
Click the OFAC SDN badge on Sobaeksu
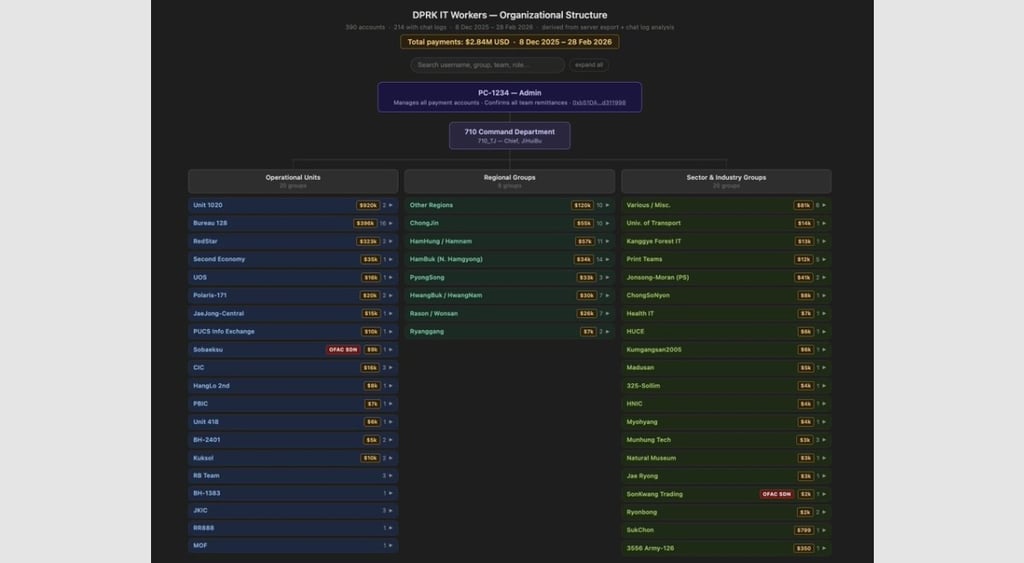pyautogui.click(x=343, y=349)
